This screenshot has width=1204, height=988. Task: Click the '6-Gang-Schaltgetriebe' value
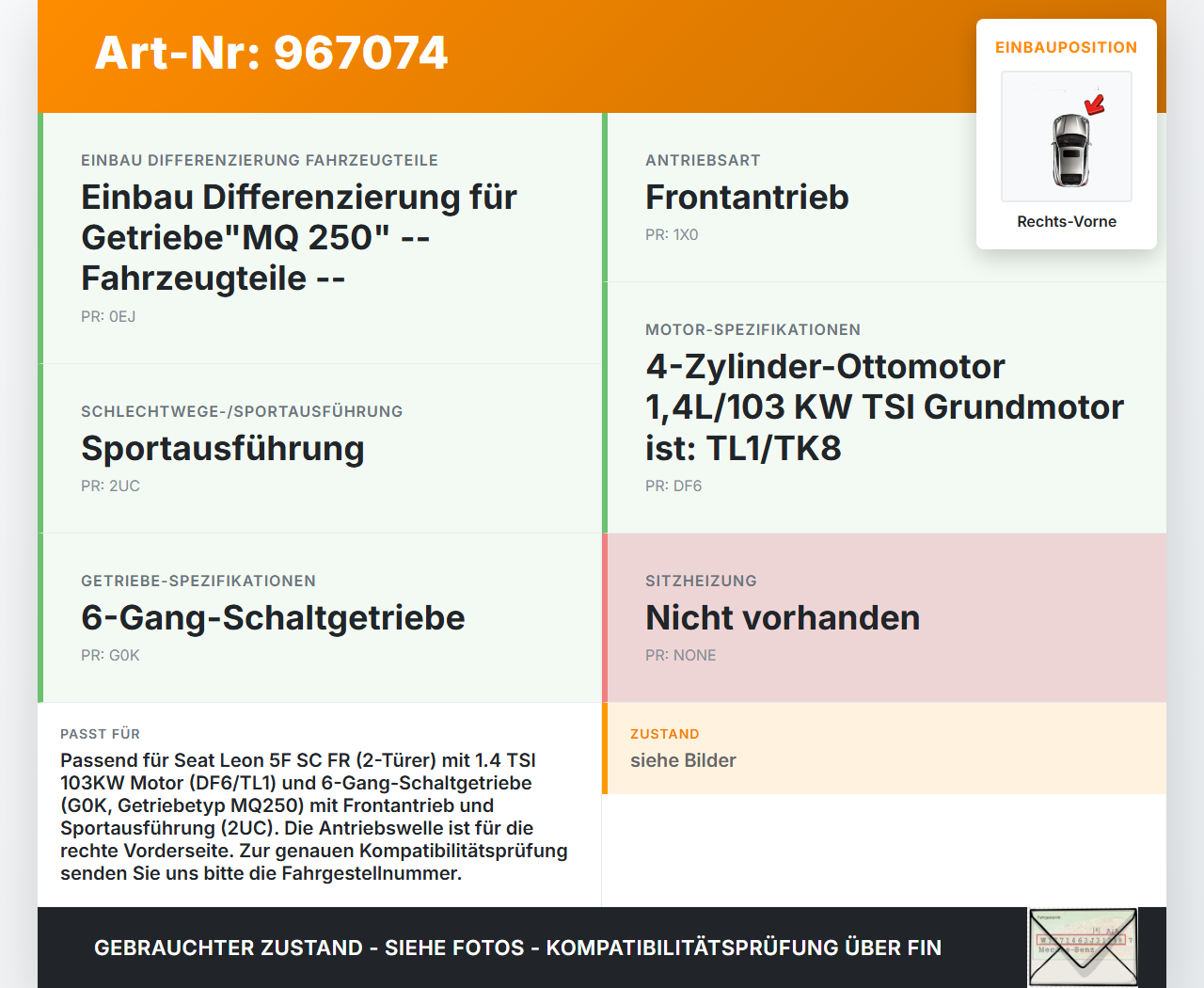[x=273, y=617]
